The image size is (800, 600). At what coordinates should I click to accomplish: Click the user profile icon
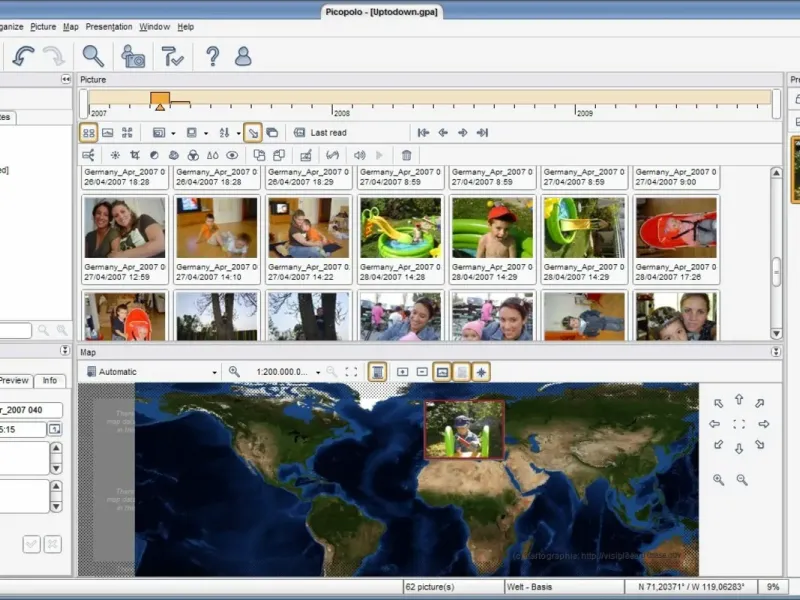point(243,56)
